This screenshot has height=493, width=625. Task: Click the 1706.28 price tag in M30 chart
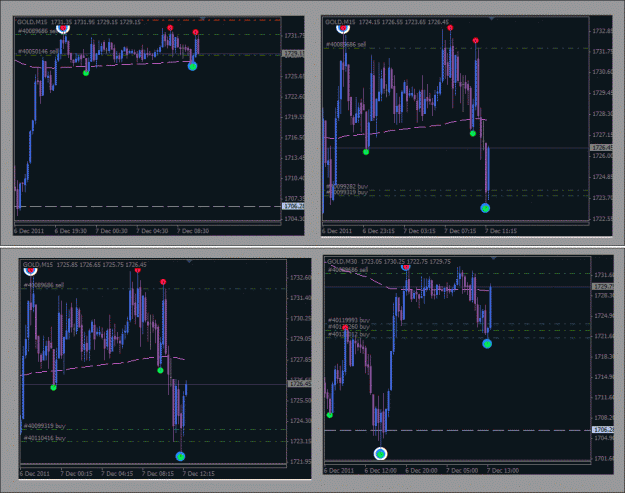click(603, 430)
